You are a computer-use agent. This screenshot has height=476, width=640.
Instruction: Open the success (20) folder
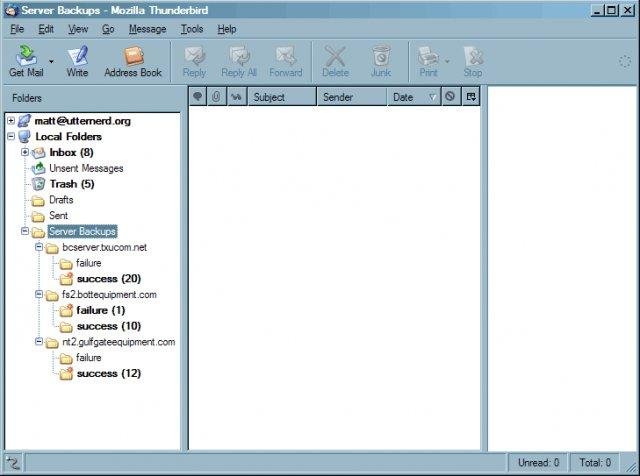coord(109,279)
